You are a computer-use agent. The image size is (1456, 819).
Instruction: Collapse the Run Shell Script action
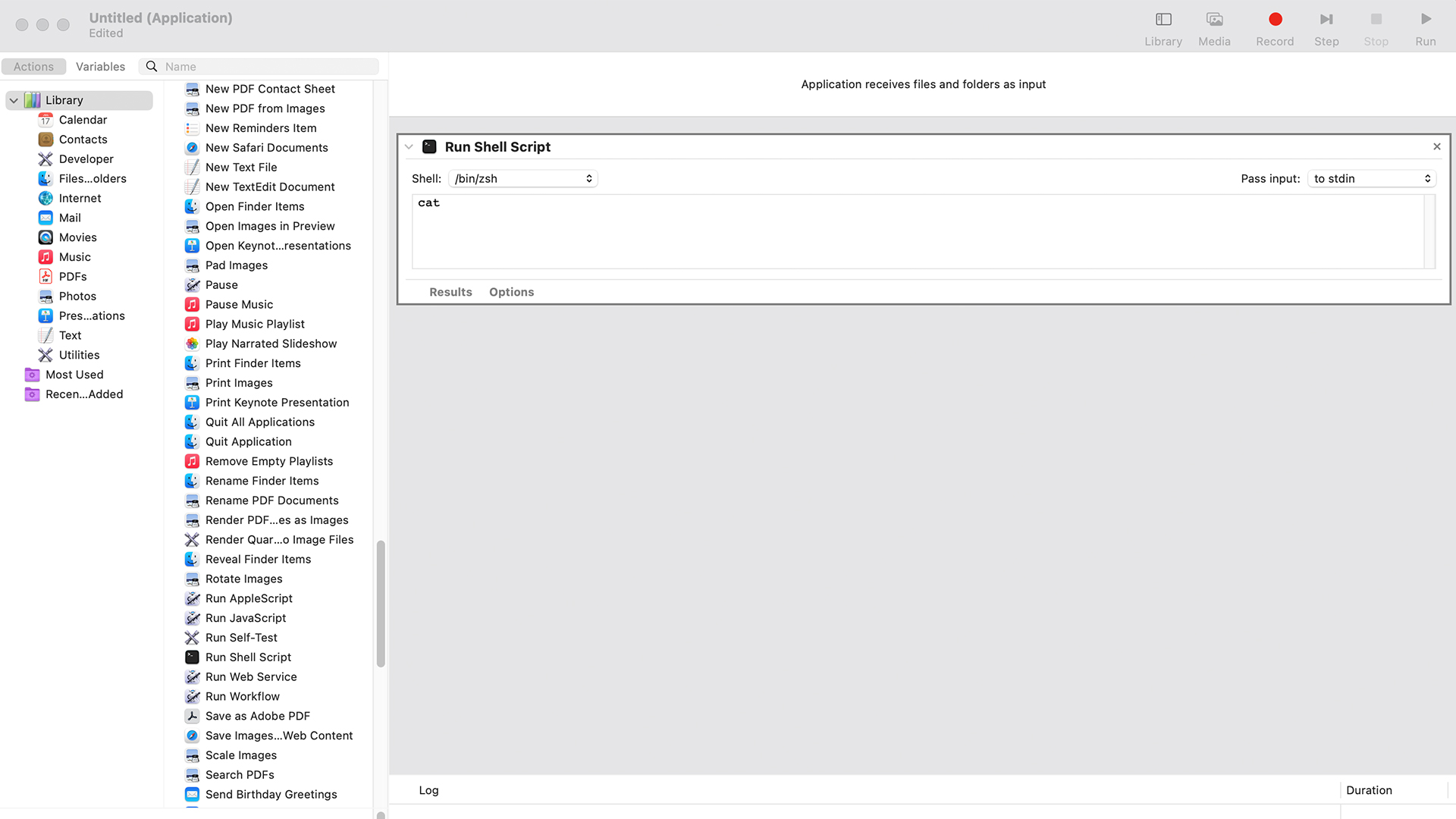409,147
